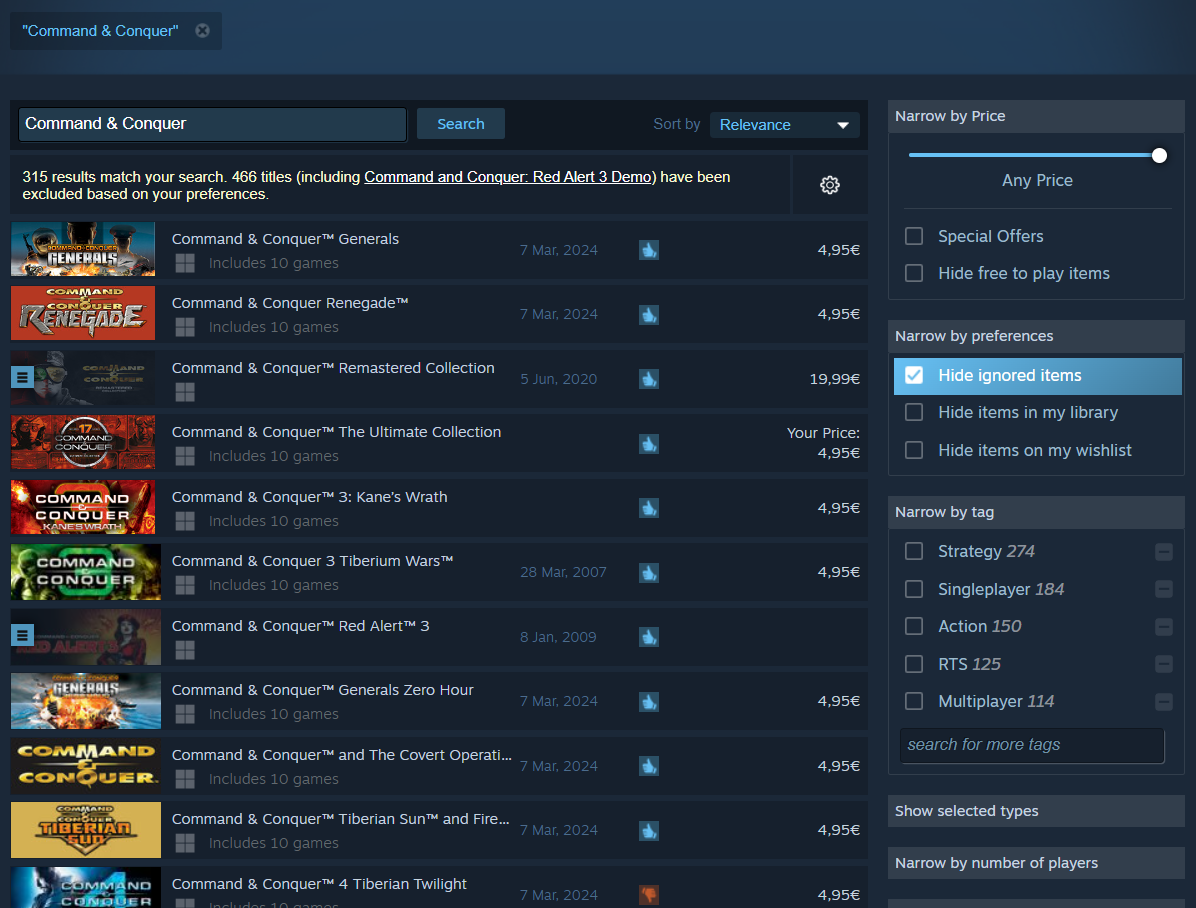Viewport: 1196px width, 908px height.
Task: Expand the Show selected types section
Action: [x=1036, y=811]
